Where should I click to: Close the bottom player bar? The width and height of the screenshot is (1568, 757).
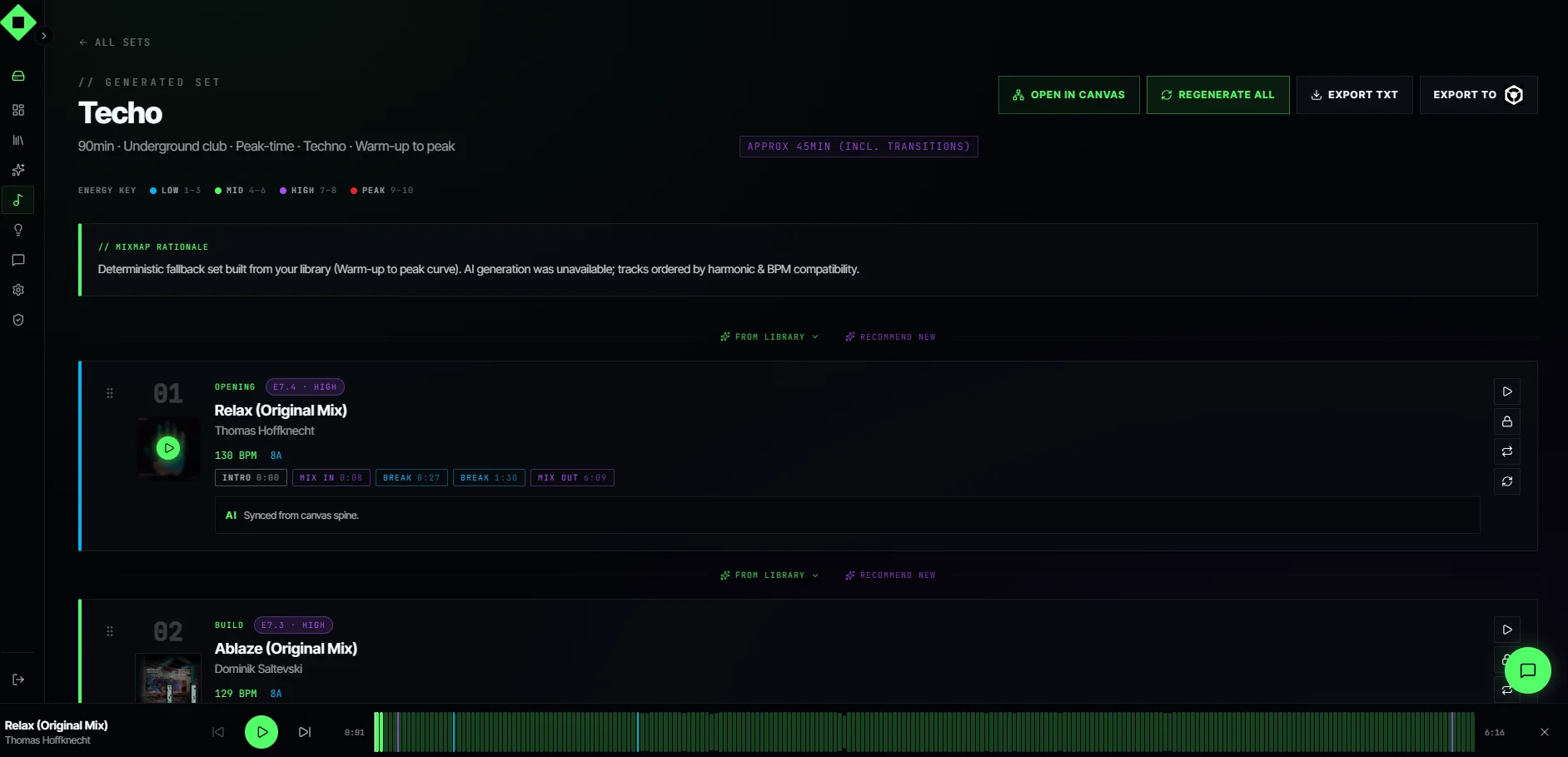click(x=1545, y=732)
